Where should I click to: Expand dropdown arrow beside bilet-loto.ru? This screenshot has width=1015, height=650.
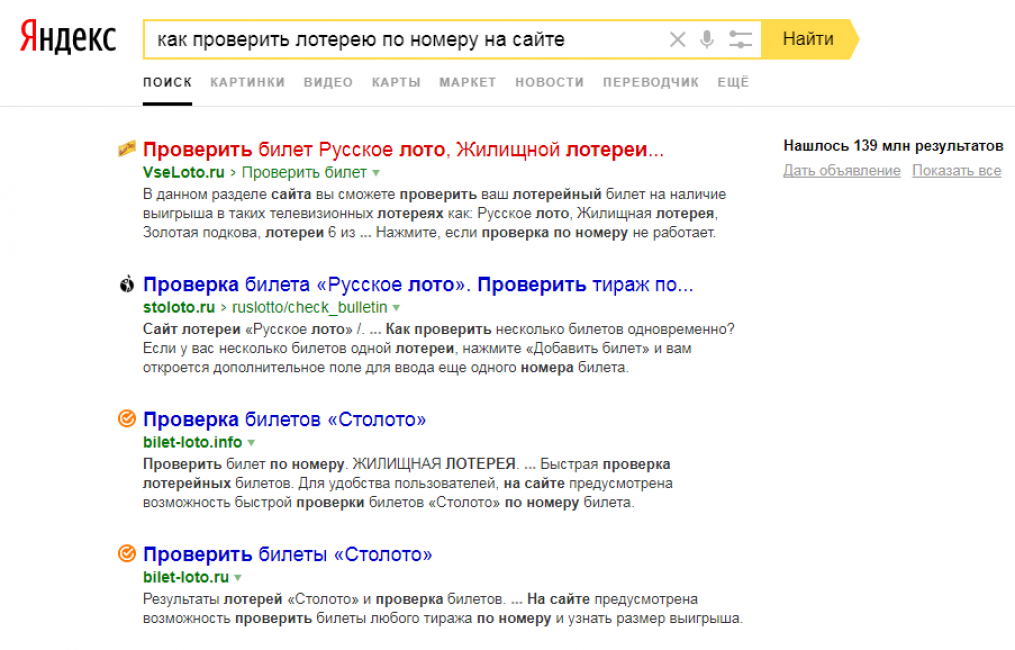238,577
